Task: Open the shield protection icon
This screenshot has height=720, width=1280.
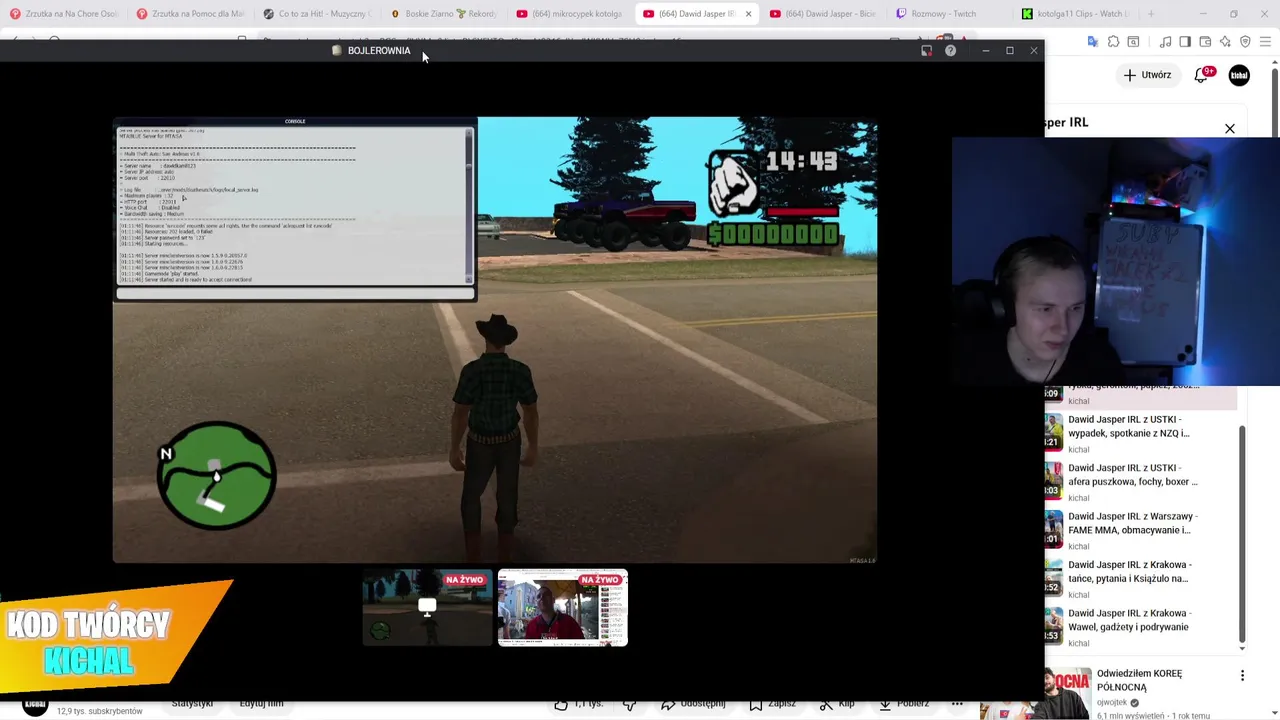Action: (x=1245, y=42)
